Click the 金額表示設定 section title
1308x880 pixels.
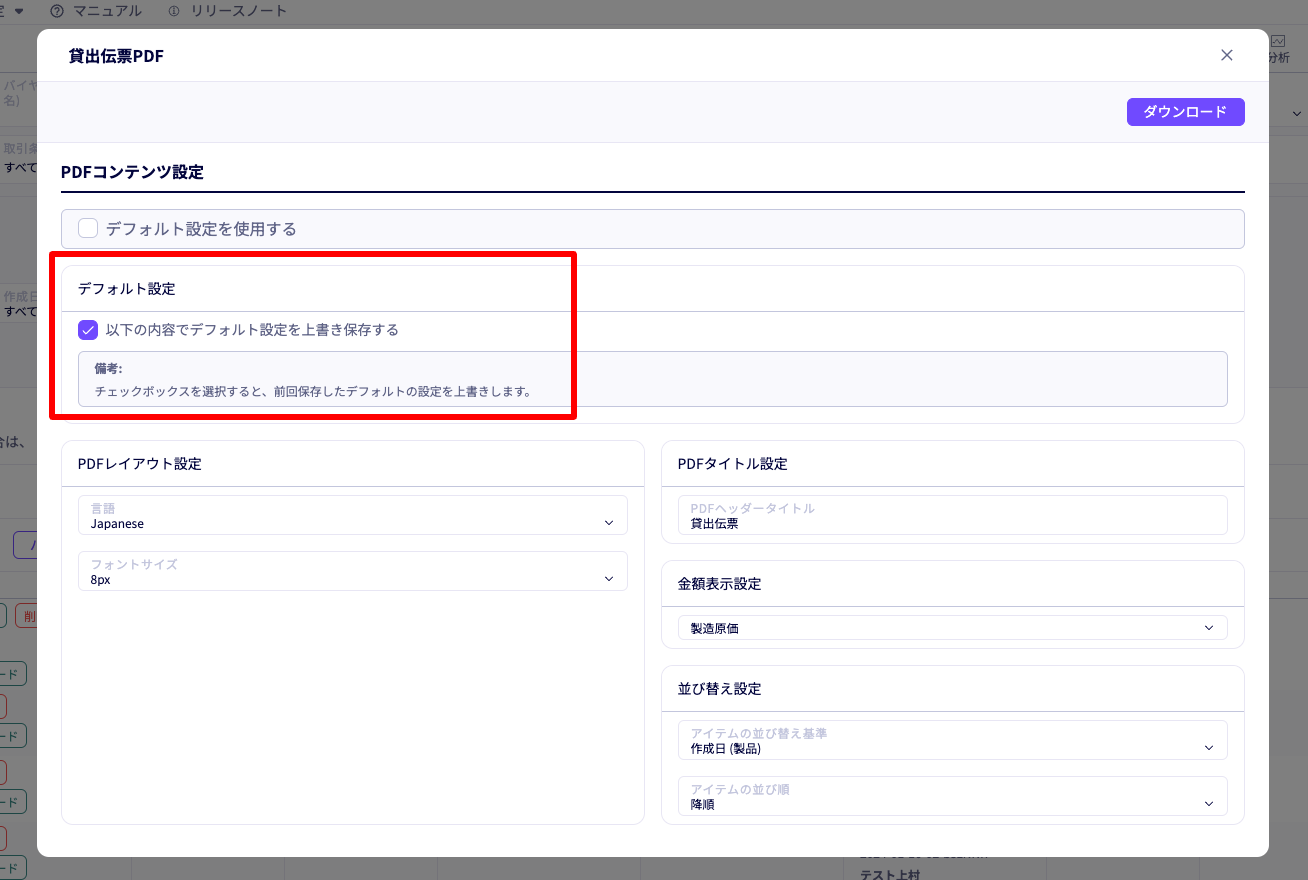(x=720, y=584)
